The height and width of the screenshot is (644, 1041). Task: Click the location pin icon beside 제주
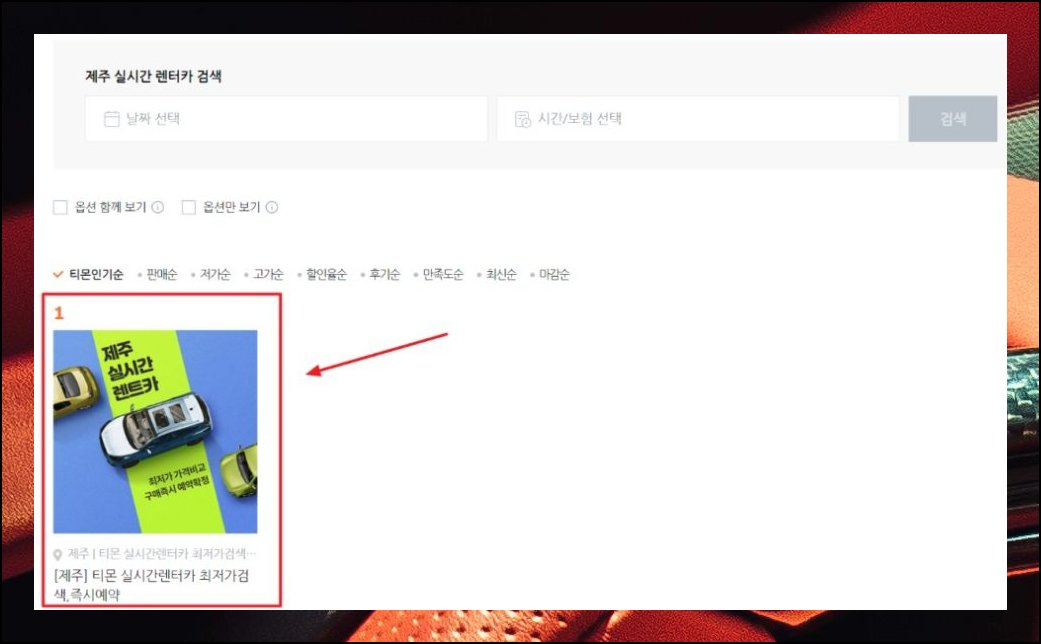[58, 554]
